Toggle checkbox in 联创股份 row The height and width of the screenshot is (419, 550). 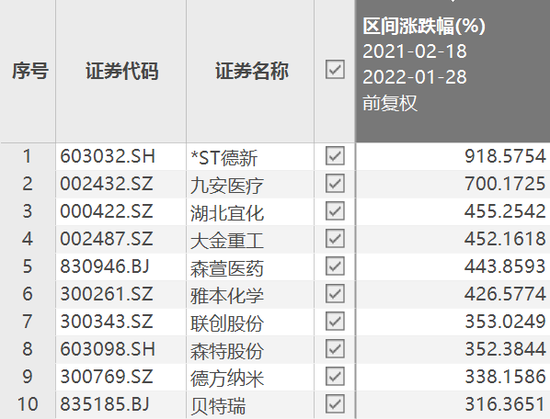point(335,321)
